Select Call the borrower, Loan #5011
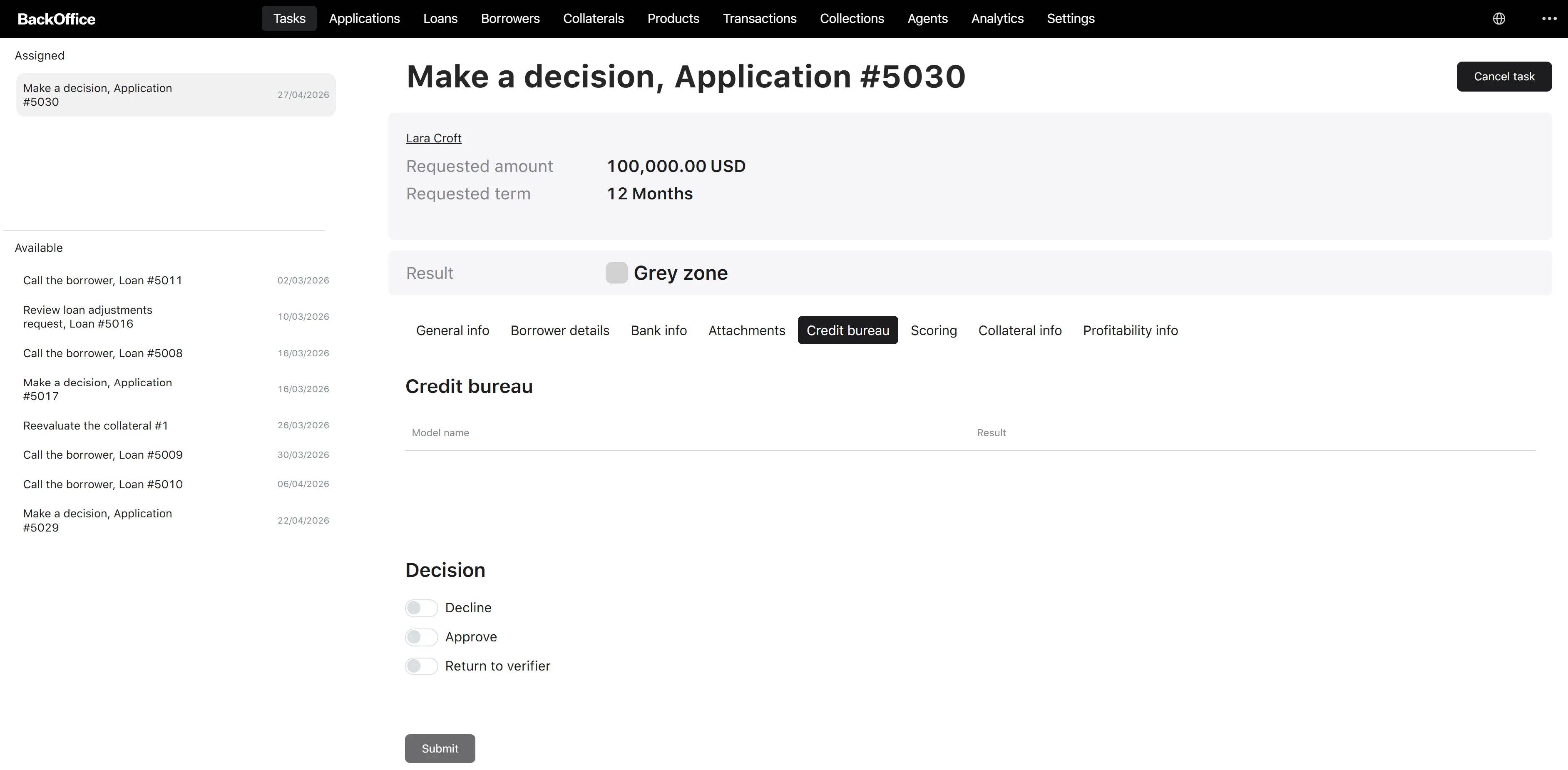 click(x=176, y=281)
